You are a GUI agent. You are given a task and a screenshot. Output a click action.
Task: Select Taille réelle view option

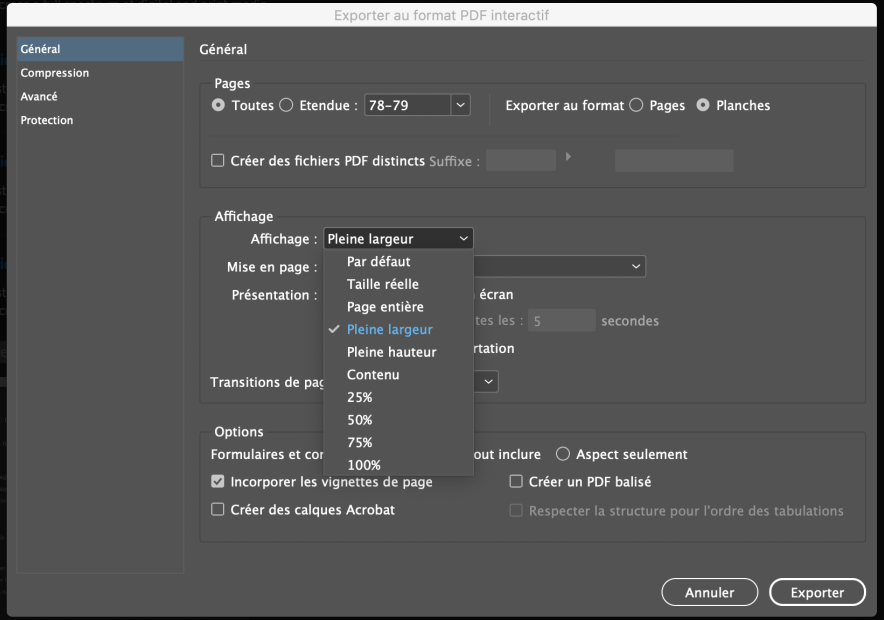coord(382,285)
